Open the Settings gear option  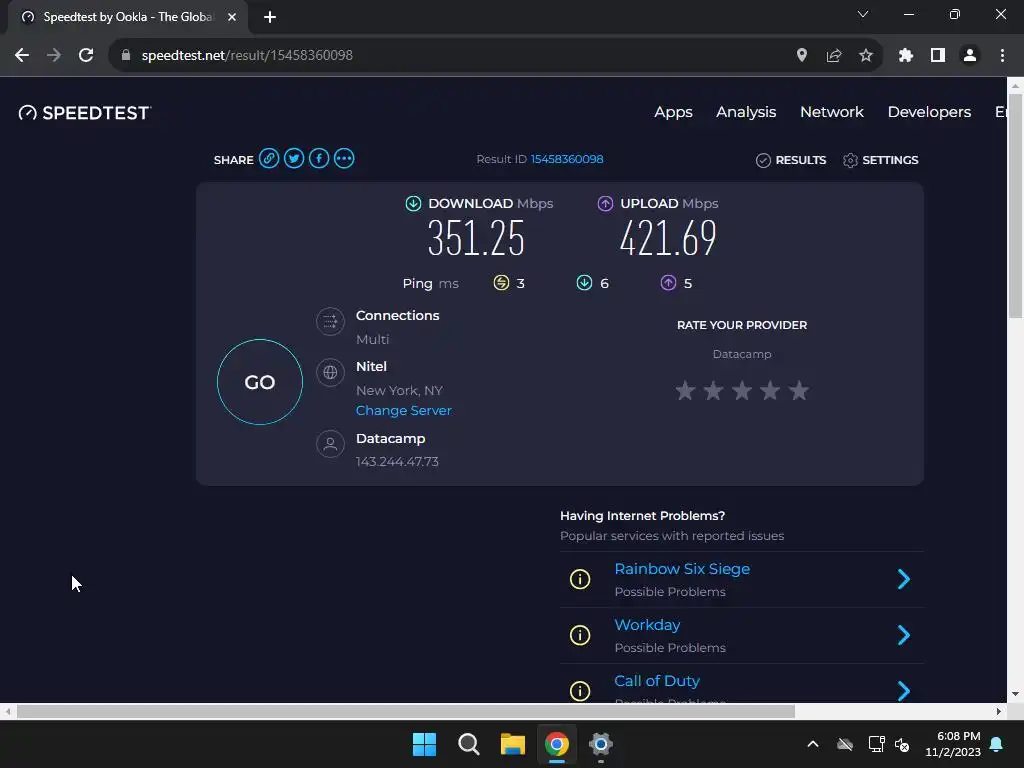(880, 160)
